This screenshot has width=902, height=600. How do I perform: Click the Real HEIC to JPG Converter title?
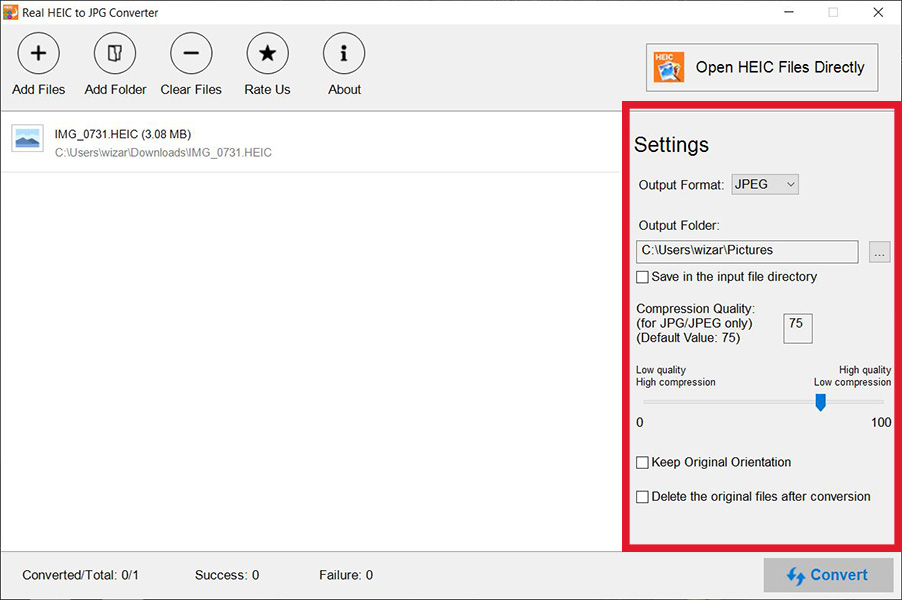pyautogui.click(x=89, y=12)
